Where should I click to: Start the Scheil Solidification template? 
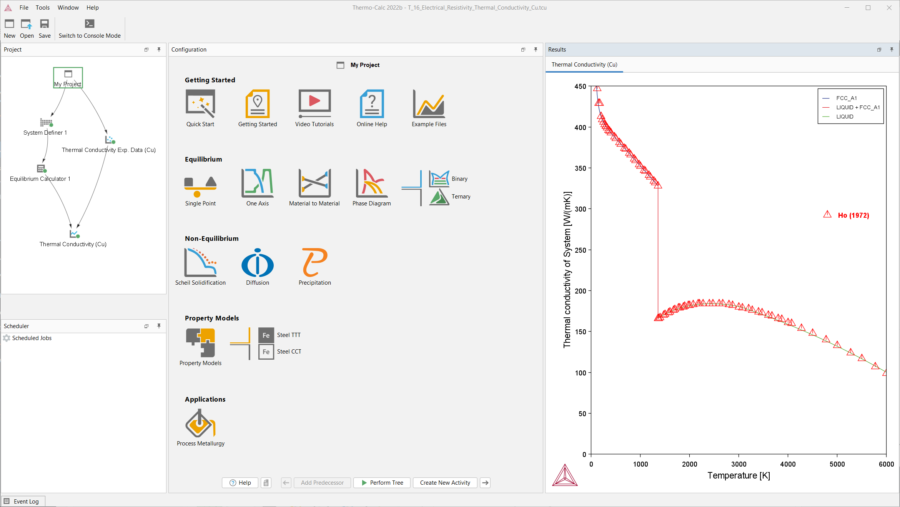pos(200,262)
